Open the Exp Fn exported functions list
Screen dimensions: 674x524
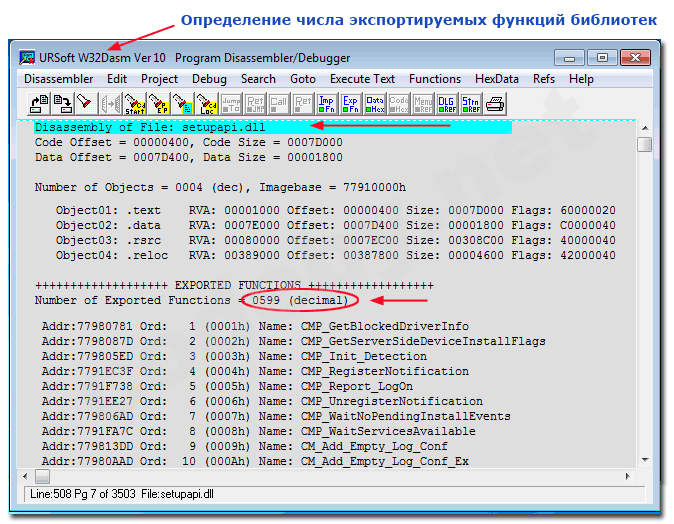[351, 104]
